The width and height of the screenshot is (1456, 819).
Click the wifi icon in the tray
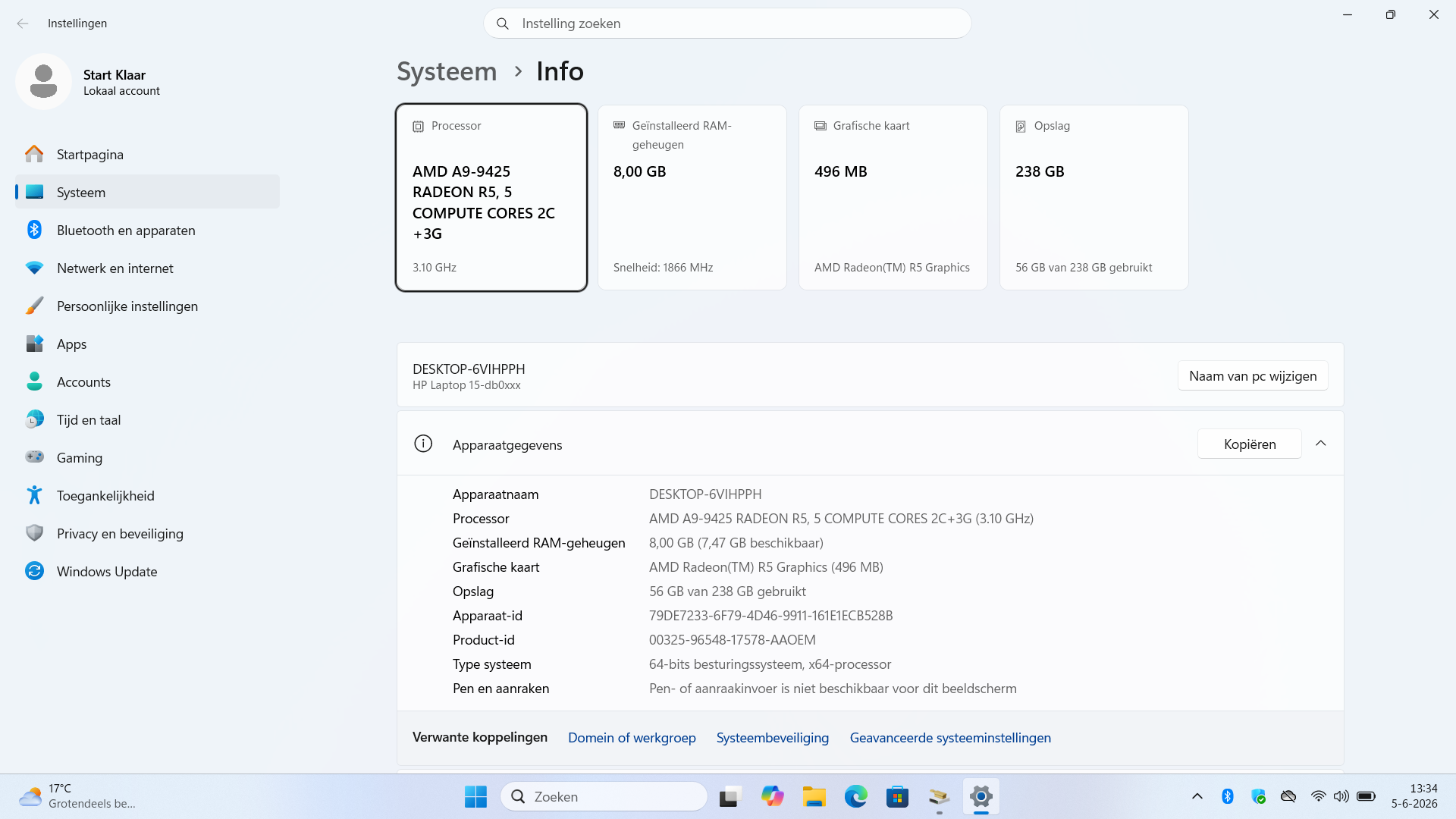(x=1319, y=796)
